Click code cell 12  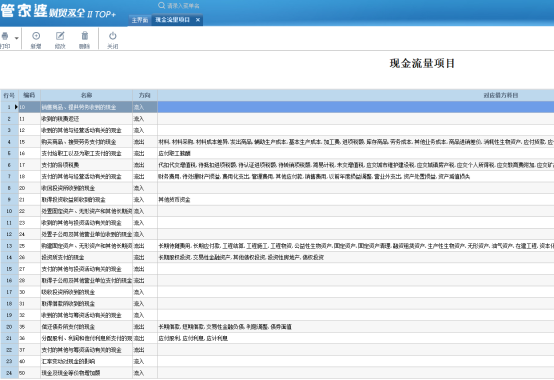(29, 130)
